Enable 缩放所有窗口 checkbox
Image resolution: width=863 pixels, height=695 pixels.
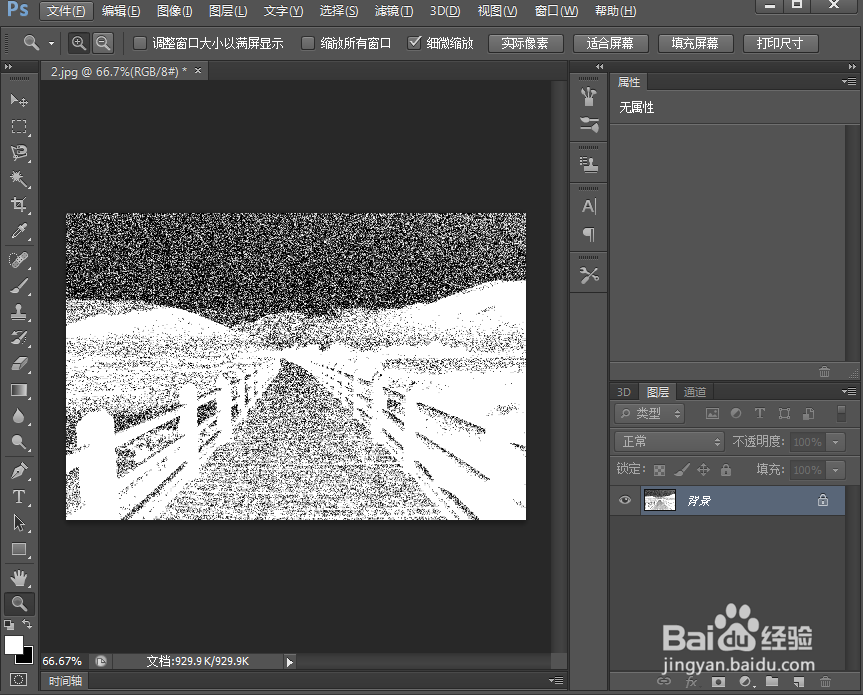308,43
